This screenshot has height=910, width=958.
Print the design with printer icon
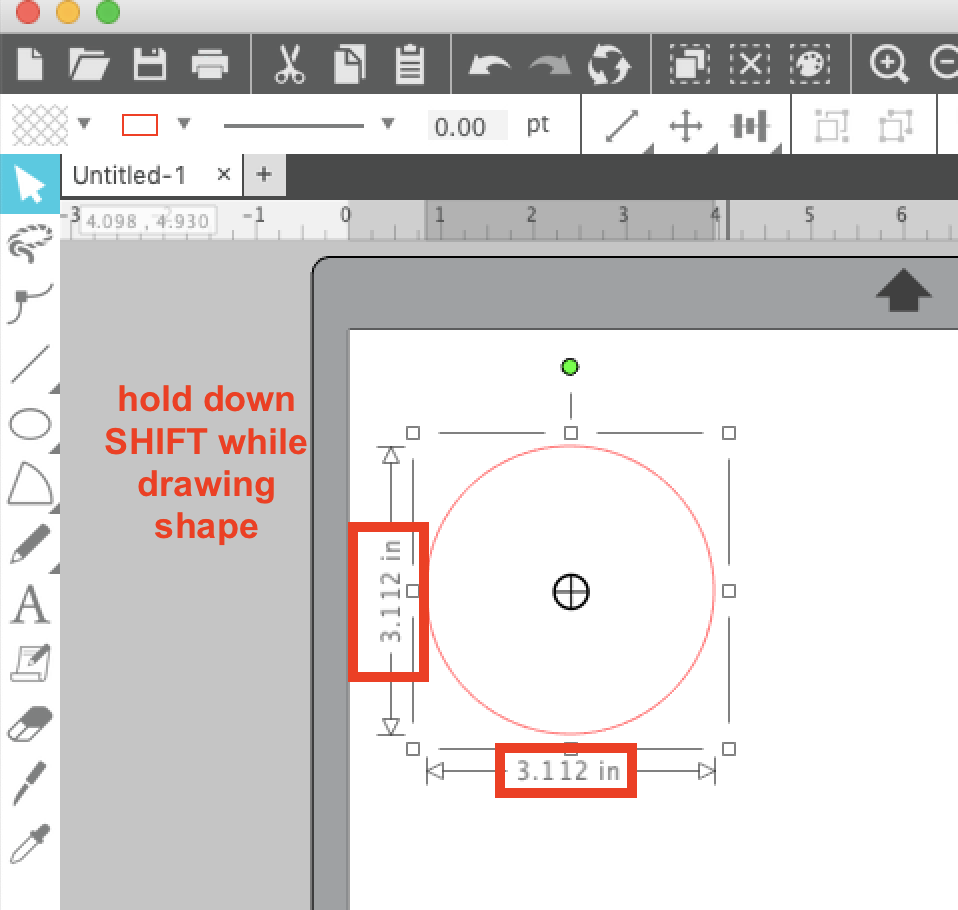point(210,64)
